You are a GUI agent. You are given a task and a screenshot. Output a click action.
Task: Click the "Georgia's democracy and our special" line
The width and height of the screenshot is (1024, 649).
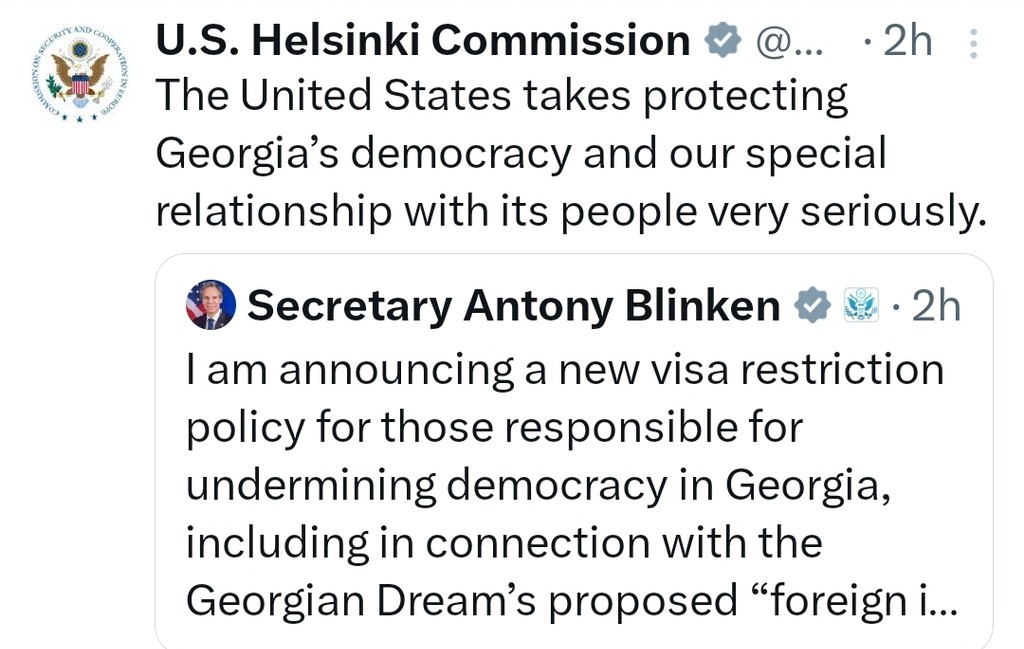click(x=521, y=154)
